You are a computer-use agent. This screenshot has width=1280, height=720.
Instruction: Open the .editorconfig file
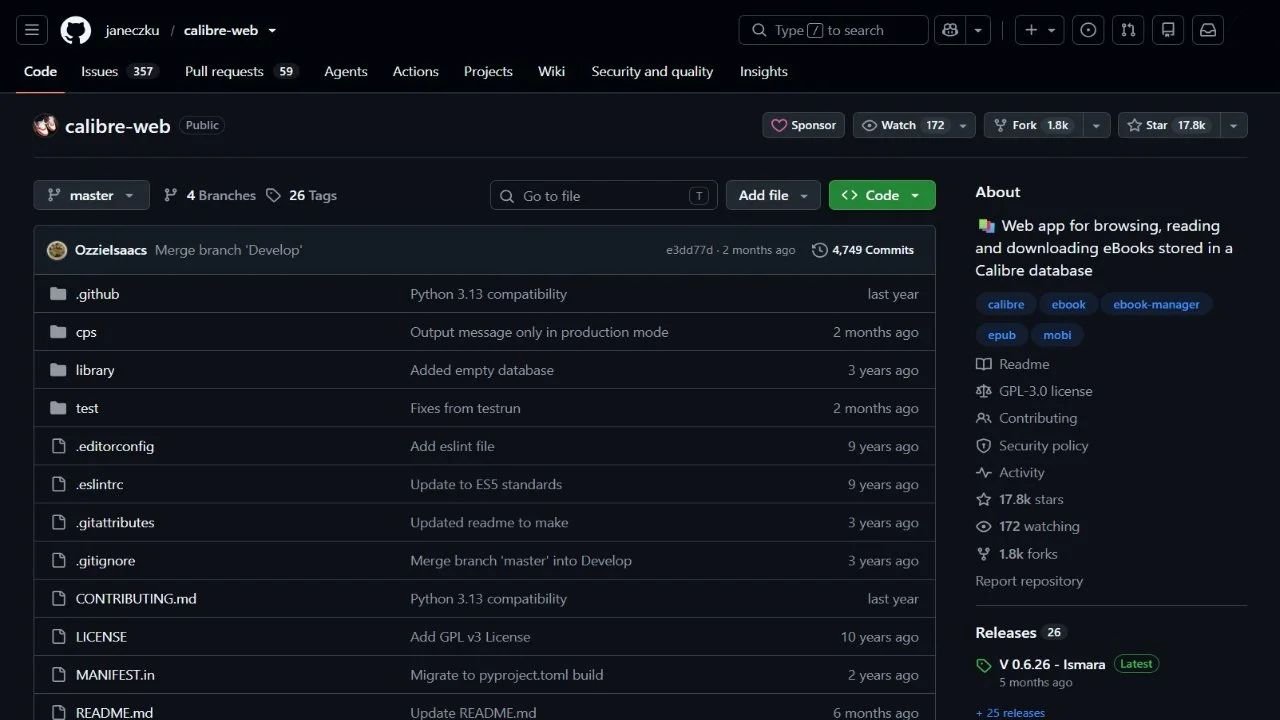tap(115, 446)
